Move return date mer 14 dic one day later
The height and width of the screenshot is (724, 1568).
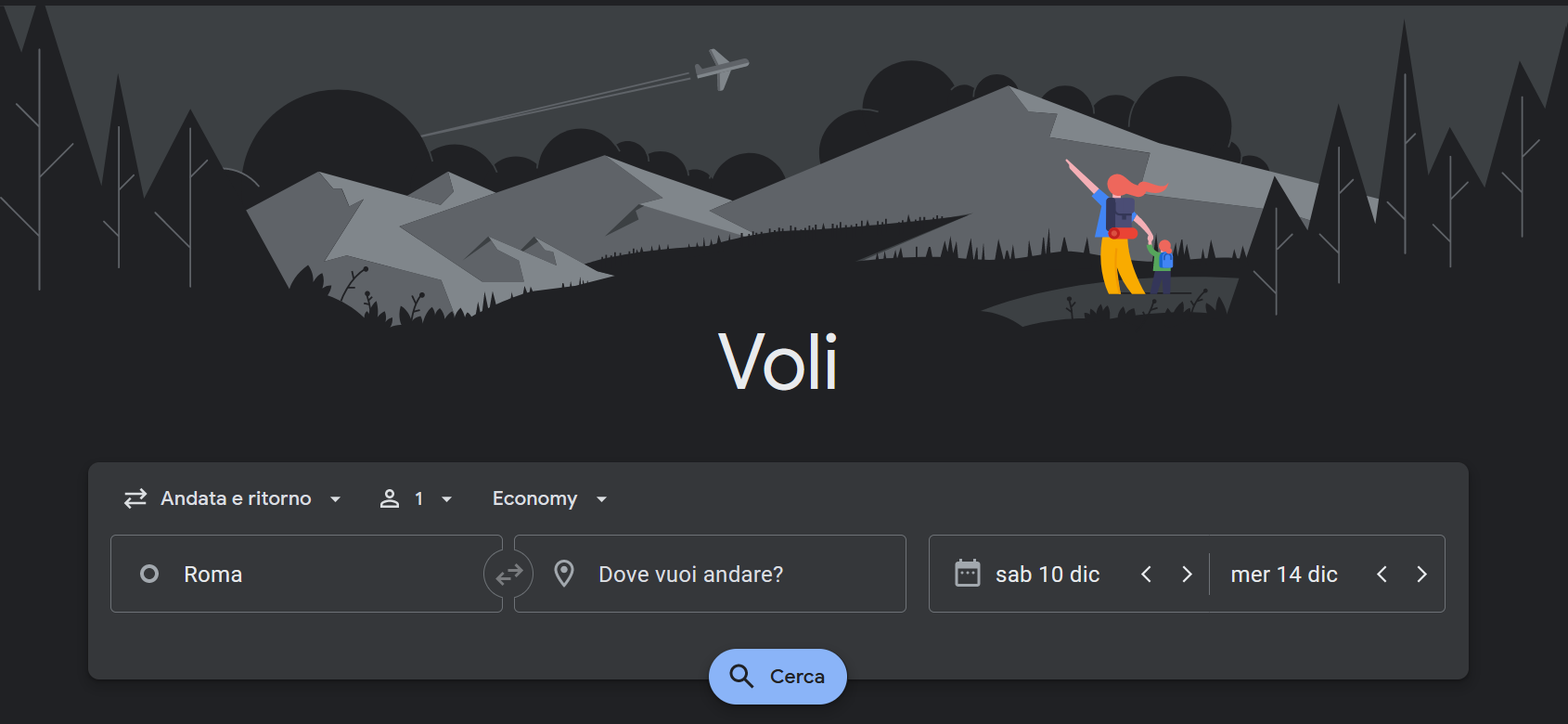1422,574
